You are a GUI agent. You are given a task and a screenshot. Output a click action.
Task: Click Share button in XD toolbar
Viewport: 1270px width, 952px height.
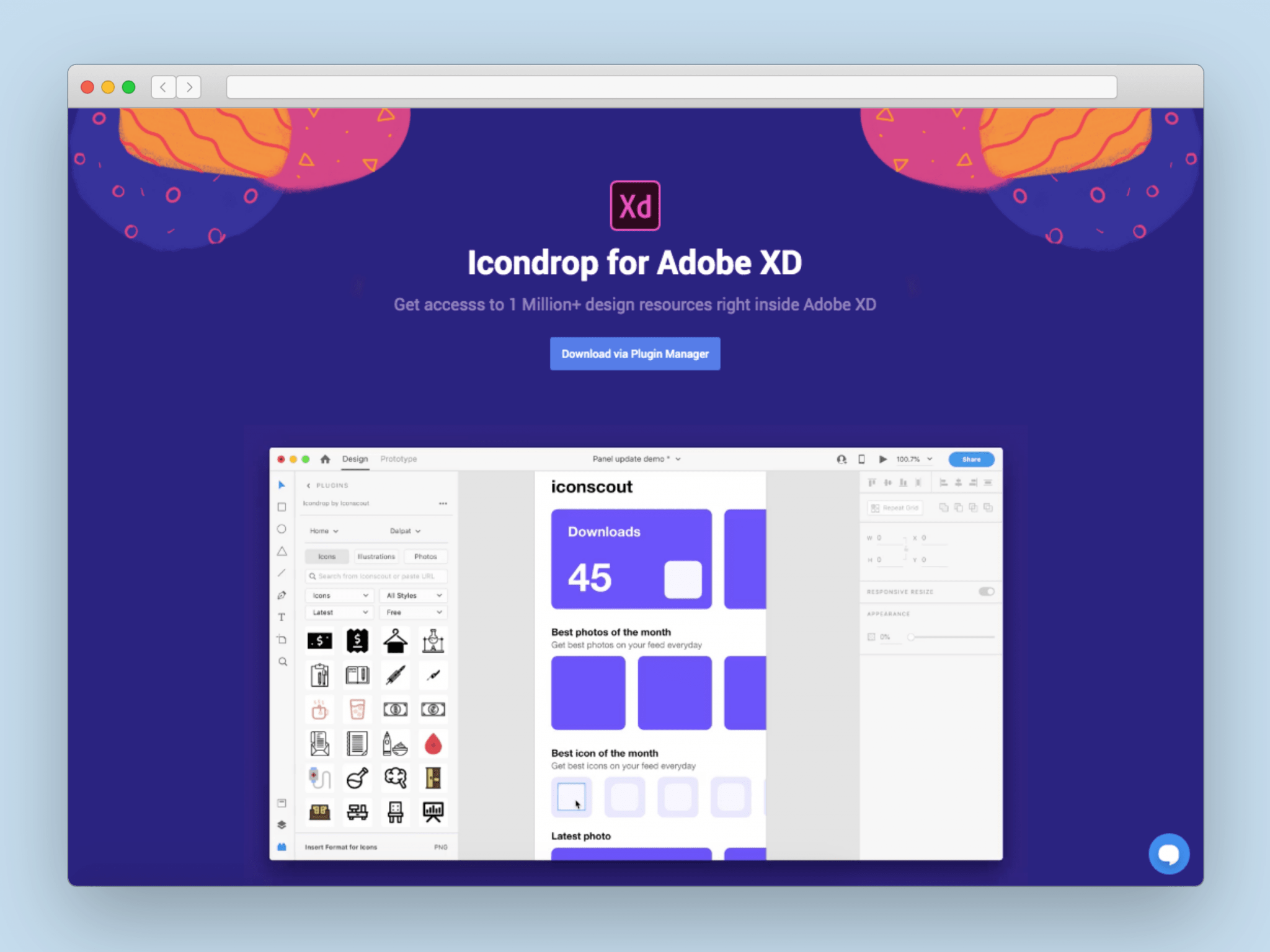click(x=970, y=458)
